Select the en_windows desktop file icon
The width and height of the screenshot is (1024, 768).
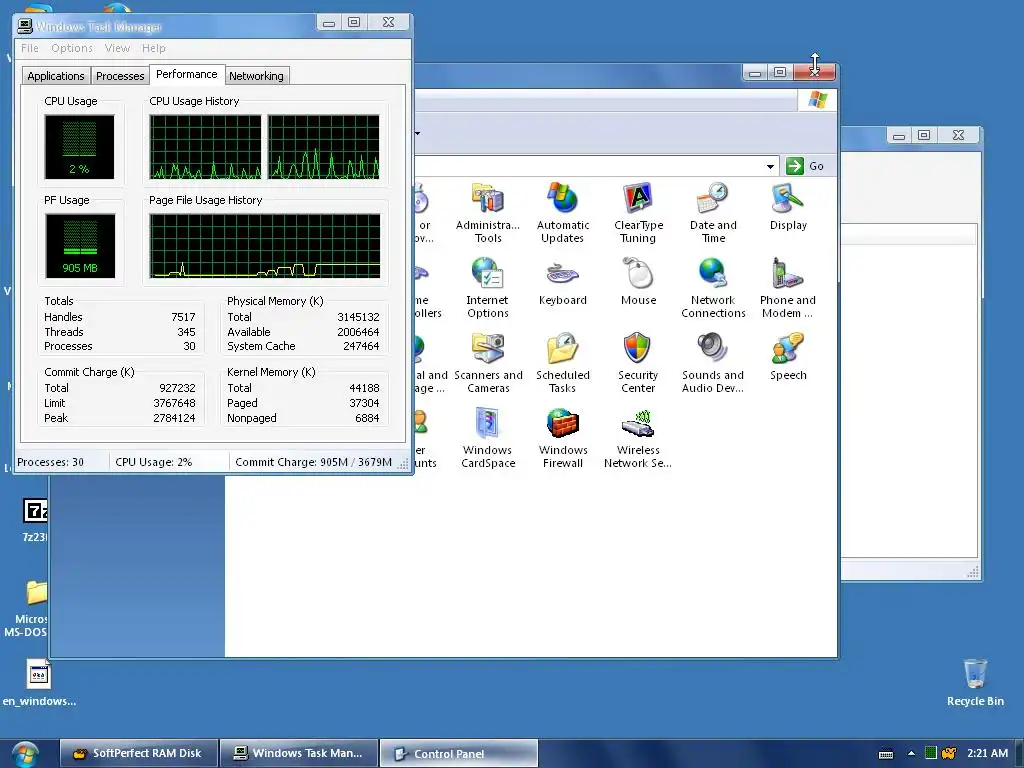coord(39,682)
